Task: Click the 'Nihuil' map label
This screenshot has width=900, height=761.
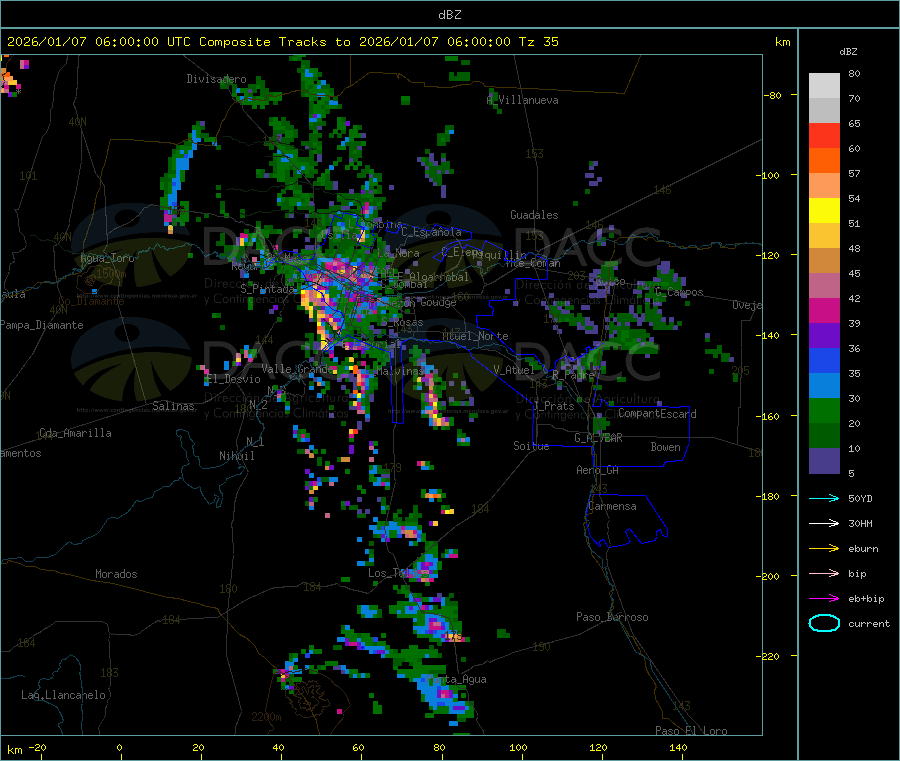Action: [236, 456]
